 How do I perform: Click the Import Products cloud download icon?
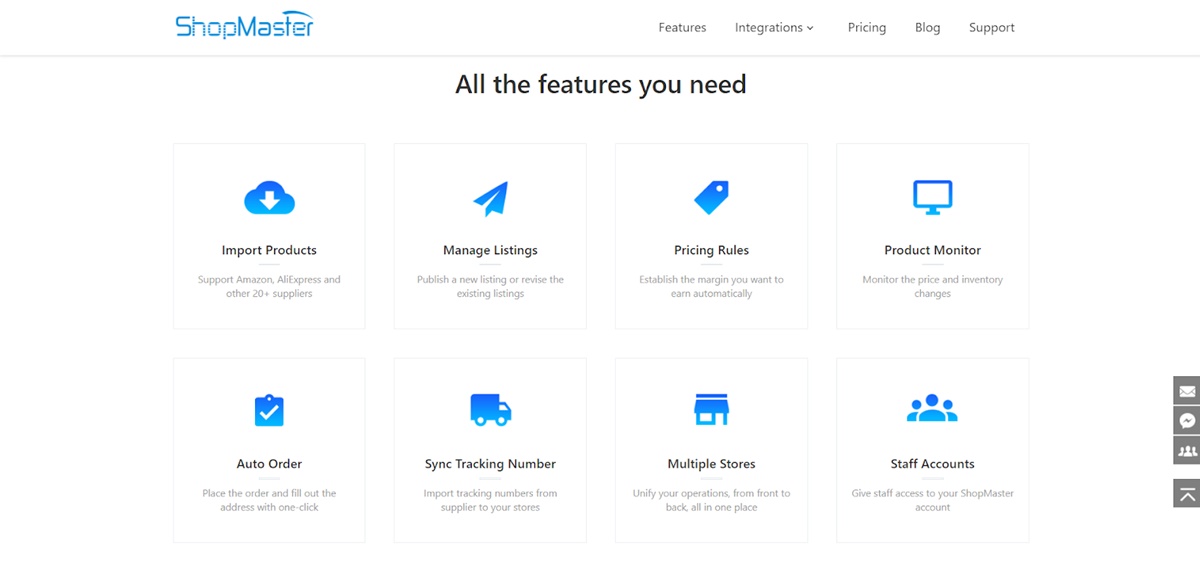[269, 198]
